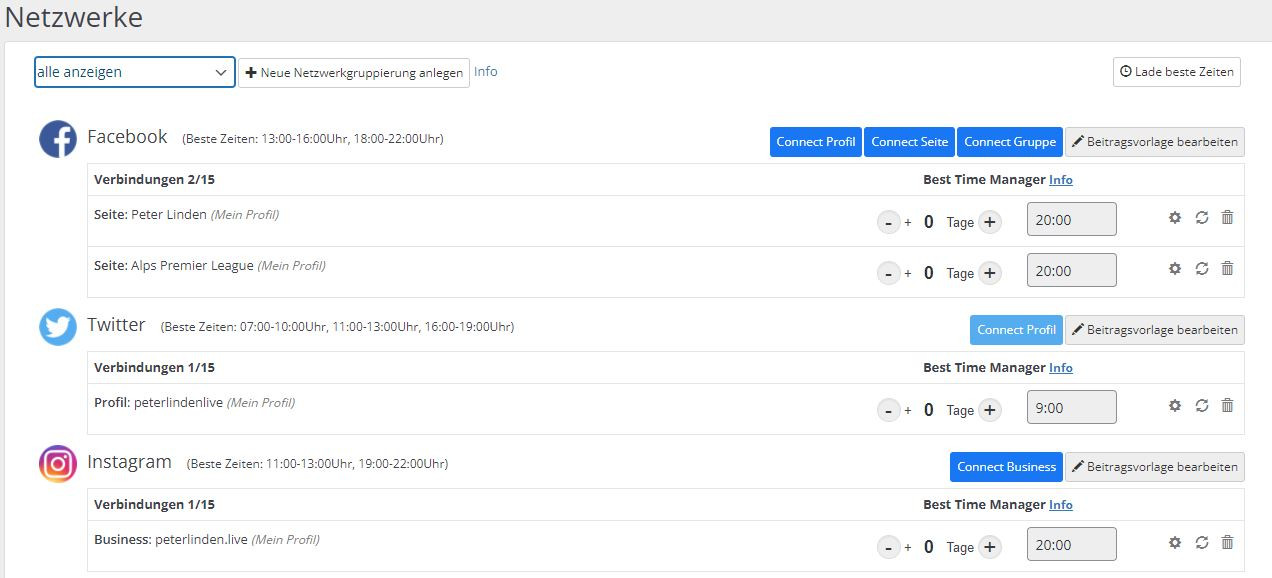Increase days for Peter Linden page

[990, 222]
